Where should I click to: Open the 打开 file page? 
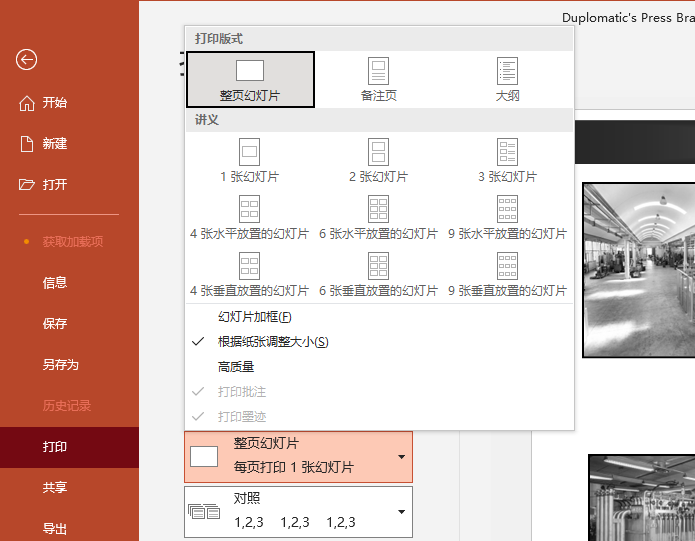tap(69, 184)
